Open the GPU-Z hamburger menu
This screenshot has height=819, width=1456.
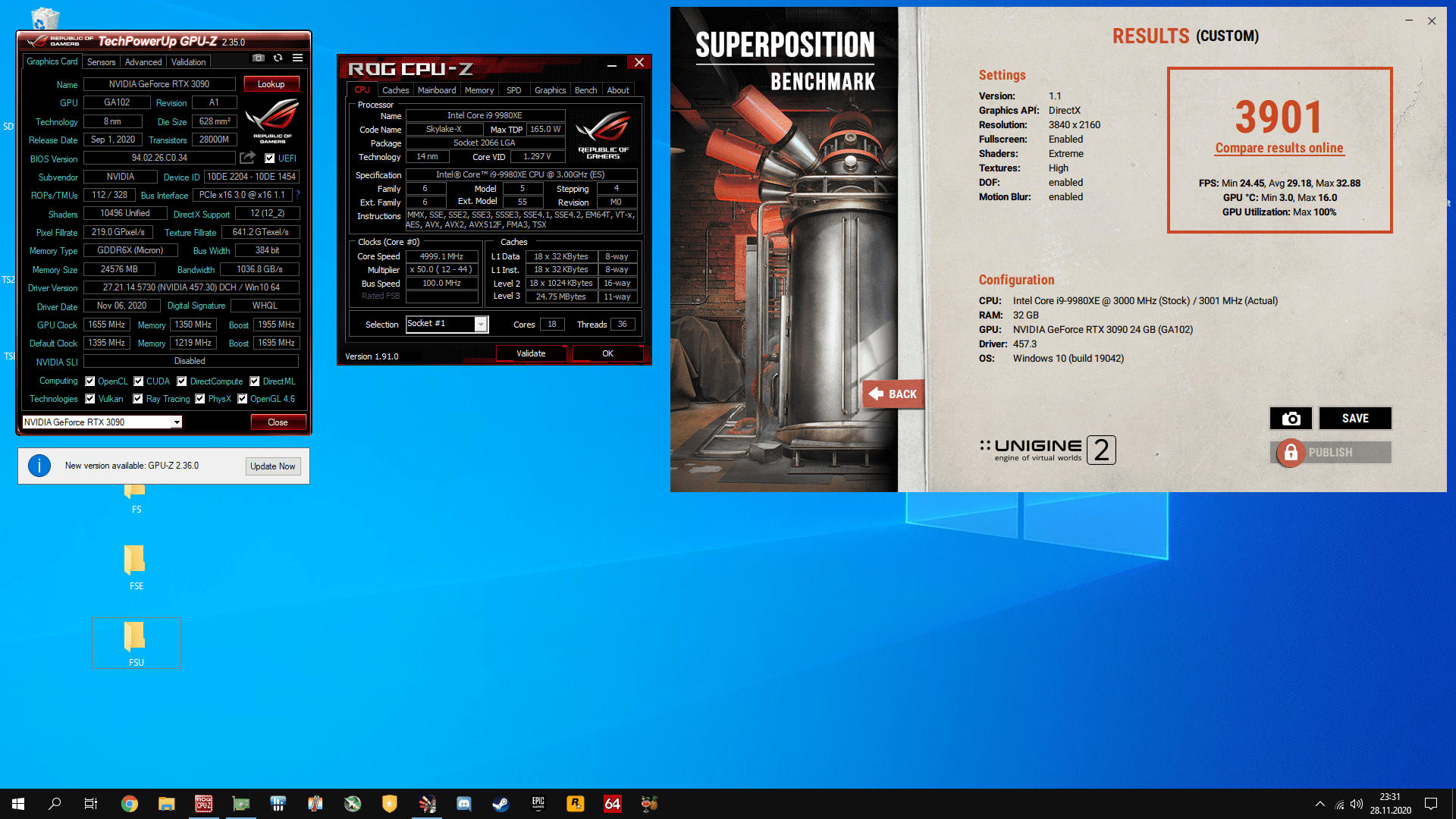pyautogui.click(x=298, y=58)
